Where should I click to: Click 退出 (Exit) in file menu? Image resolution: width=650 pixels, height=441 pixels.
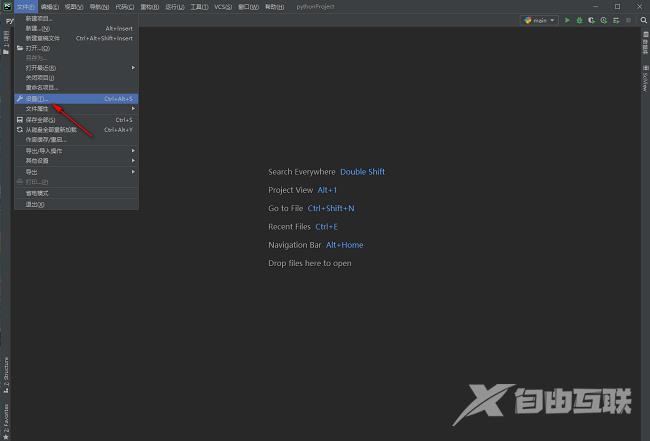34,204
